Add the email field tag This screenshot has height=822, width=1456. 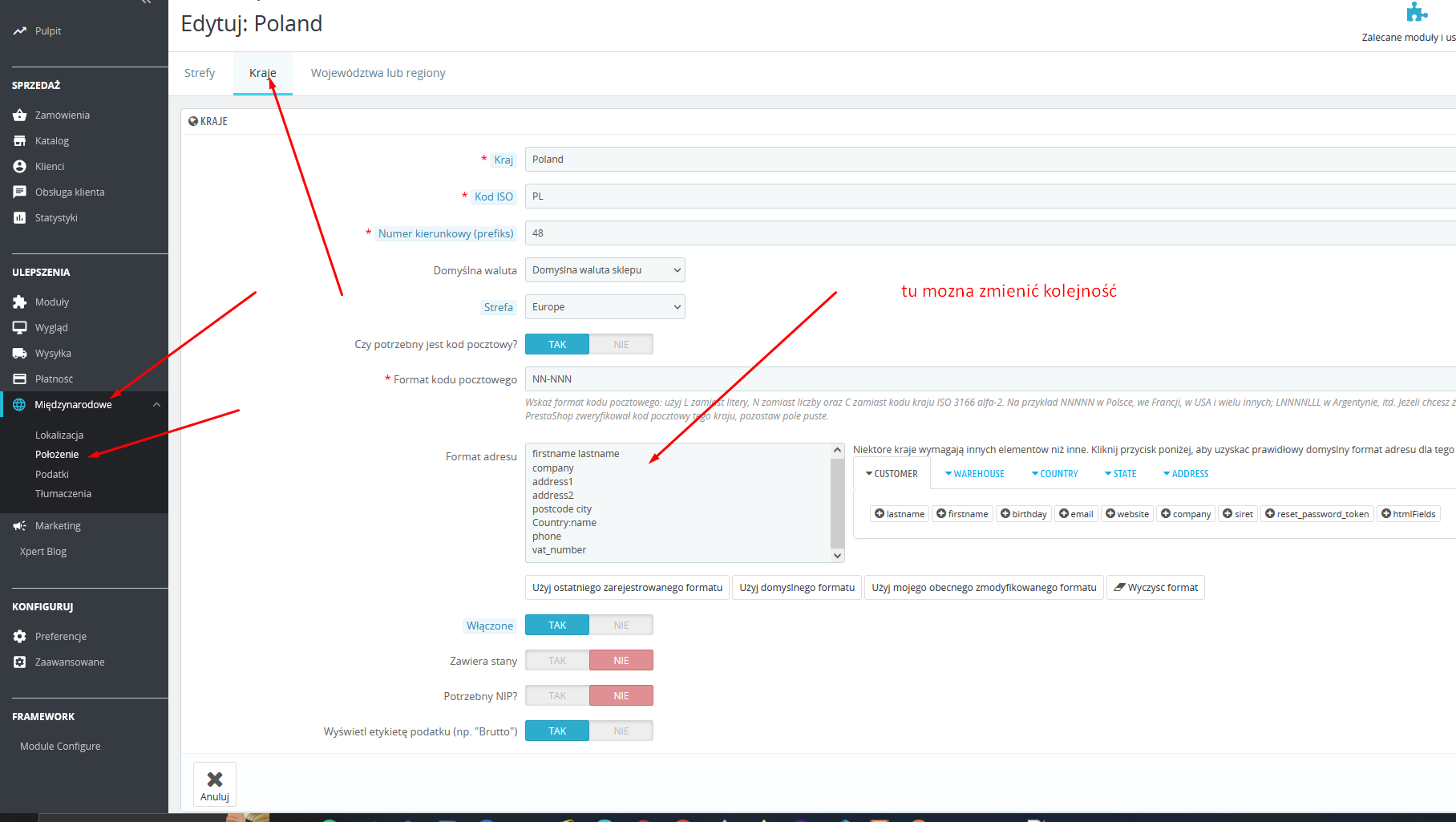[1076, 514]
